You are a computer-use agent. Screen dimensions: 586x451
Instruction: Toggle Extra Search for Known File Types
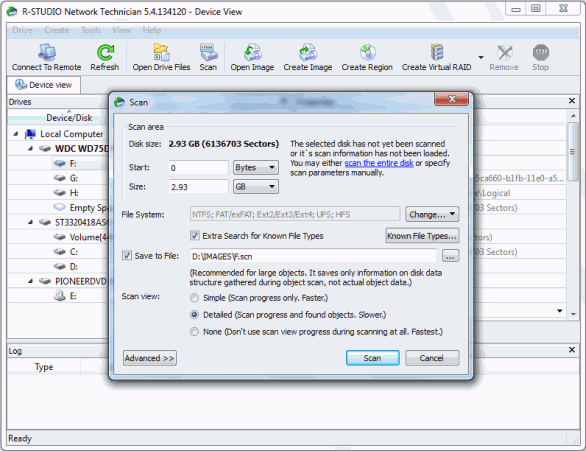pyautogui.click(x=194, y=235)
